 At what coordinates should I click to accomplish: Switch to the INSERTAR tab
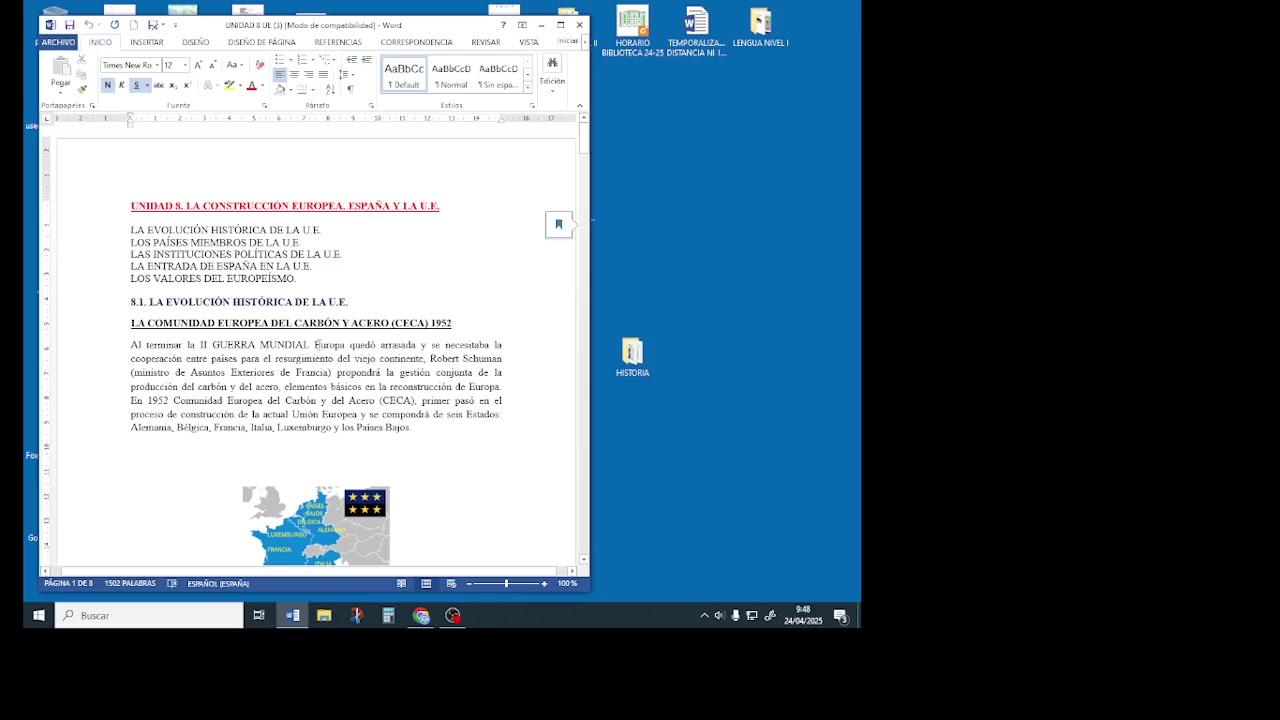pyautogui.click(x=147, y=42)
